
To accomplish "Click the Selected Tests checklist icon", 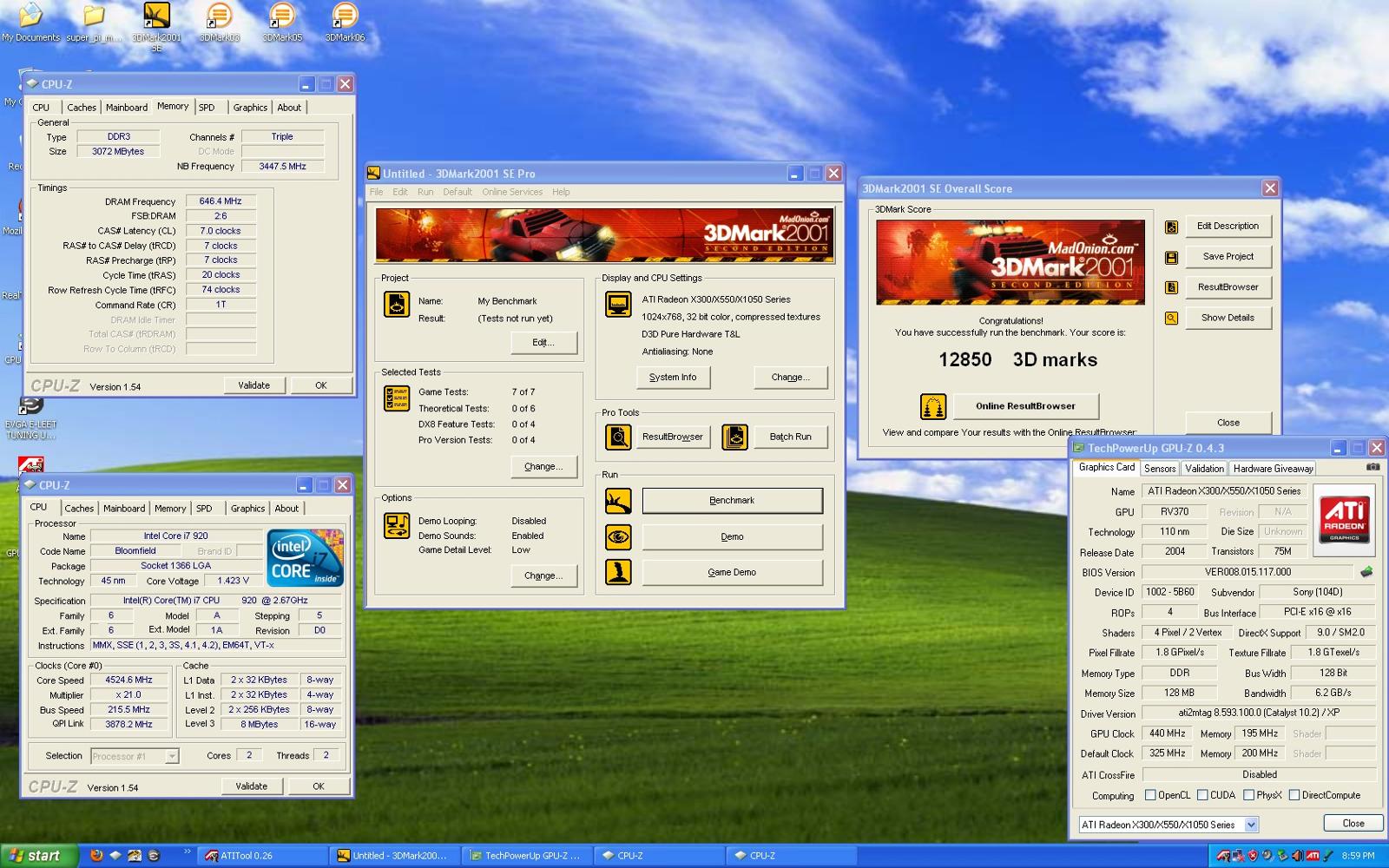I will tap(397, 398).
